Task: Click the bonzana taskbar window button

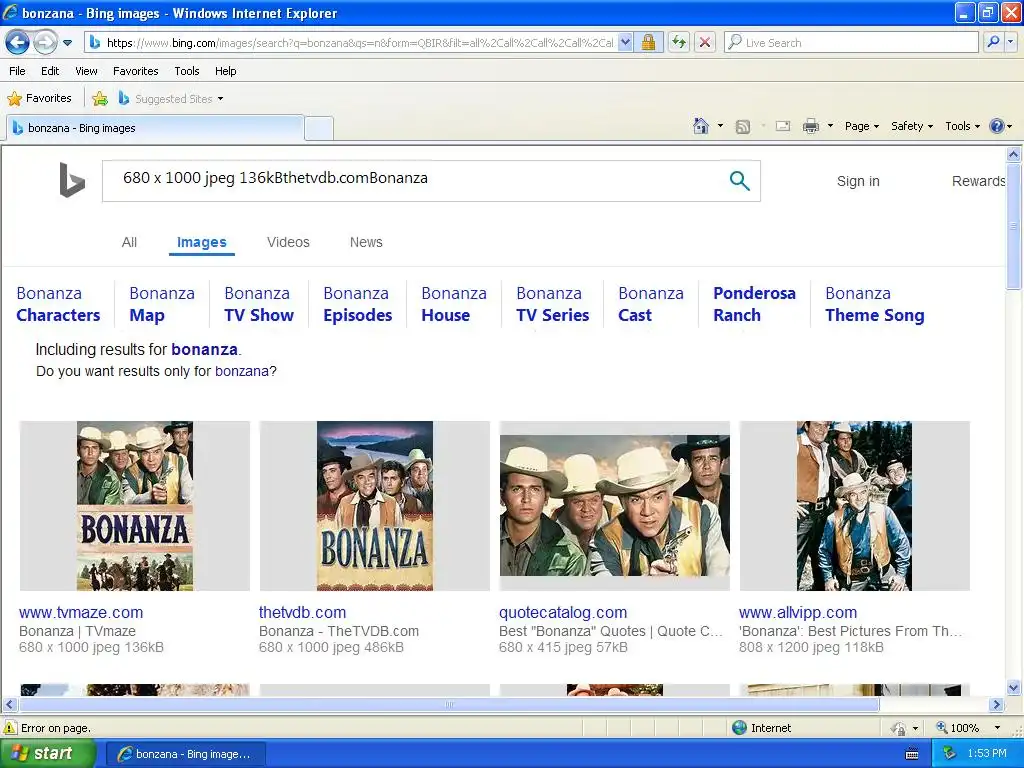Action: click(x=185, y=754)
